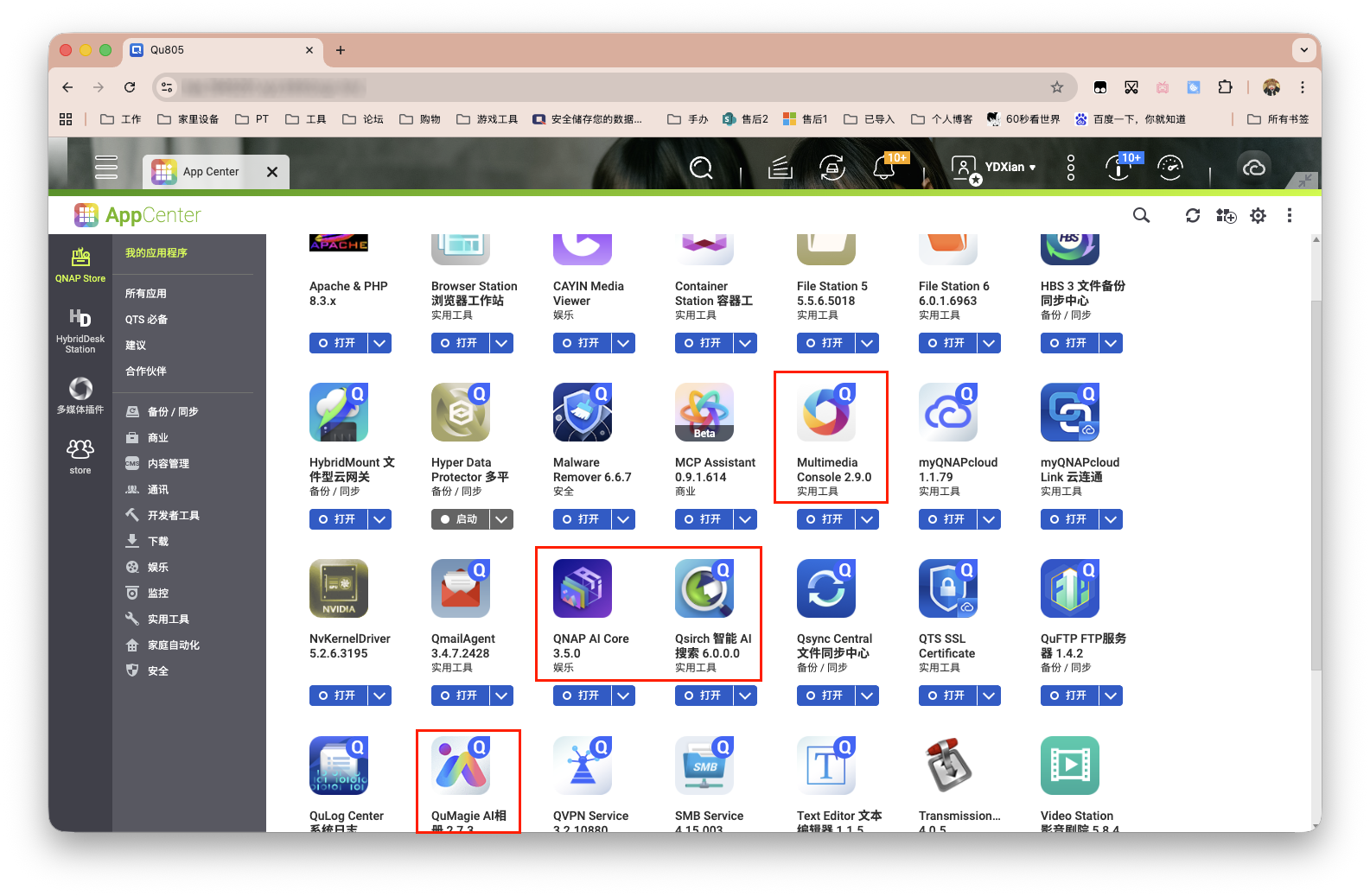This screenshot has width=1370, height=896.
Task: Click the manual install app icon
Action: coord(1226,215)
